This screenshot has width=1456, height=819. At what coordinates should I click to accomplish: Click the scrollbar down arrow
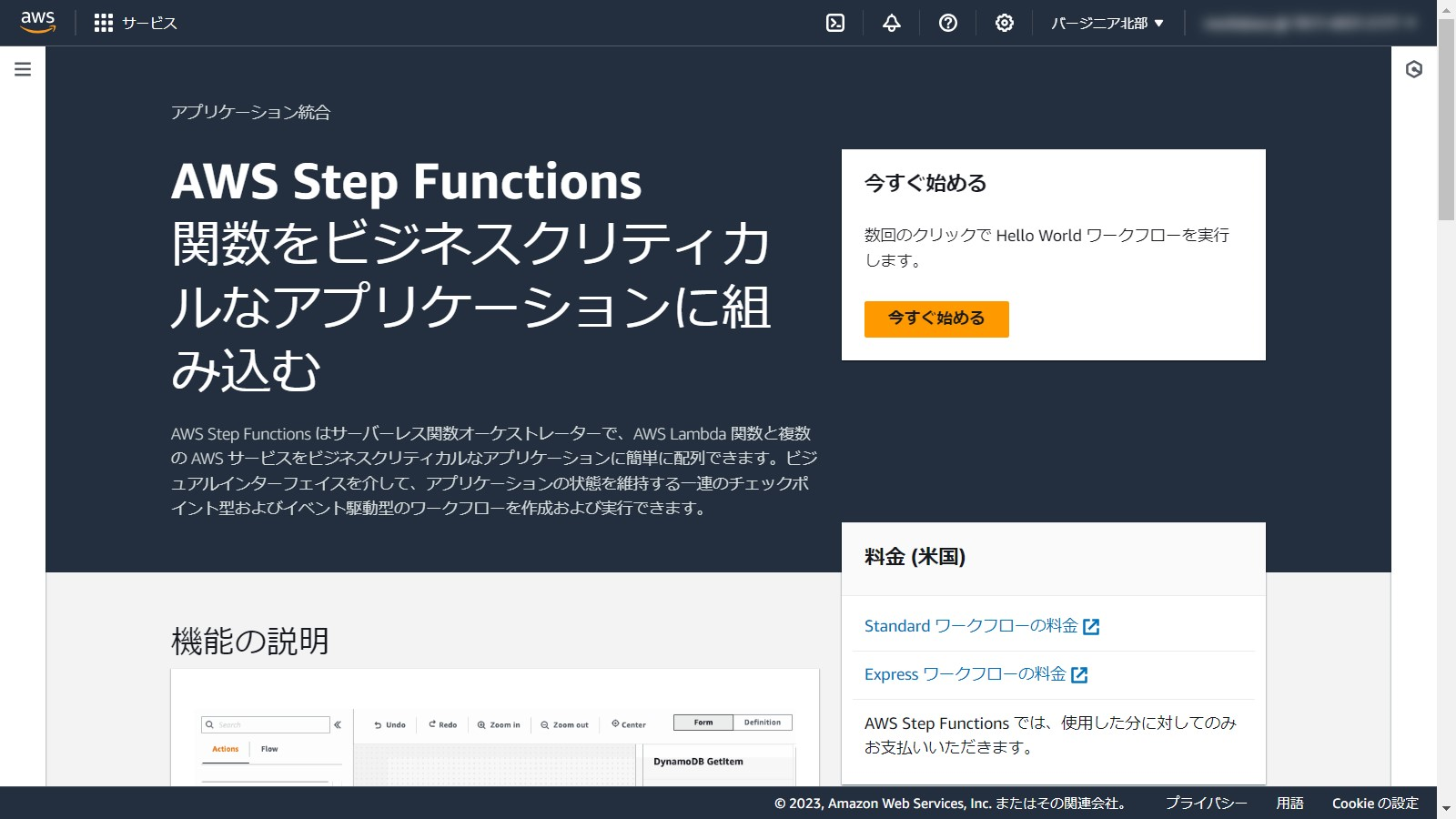point(1446,808)
